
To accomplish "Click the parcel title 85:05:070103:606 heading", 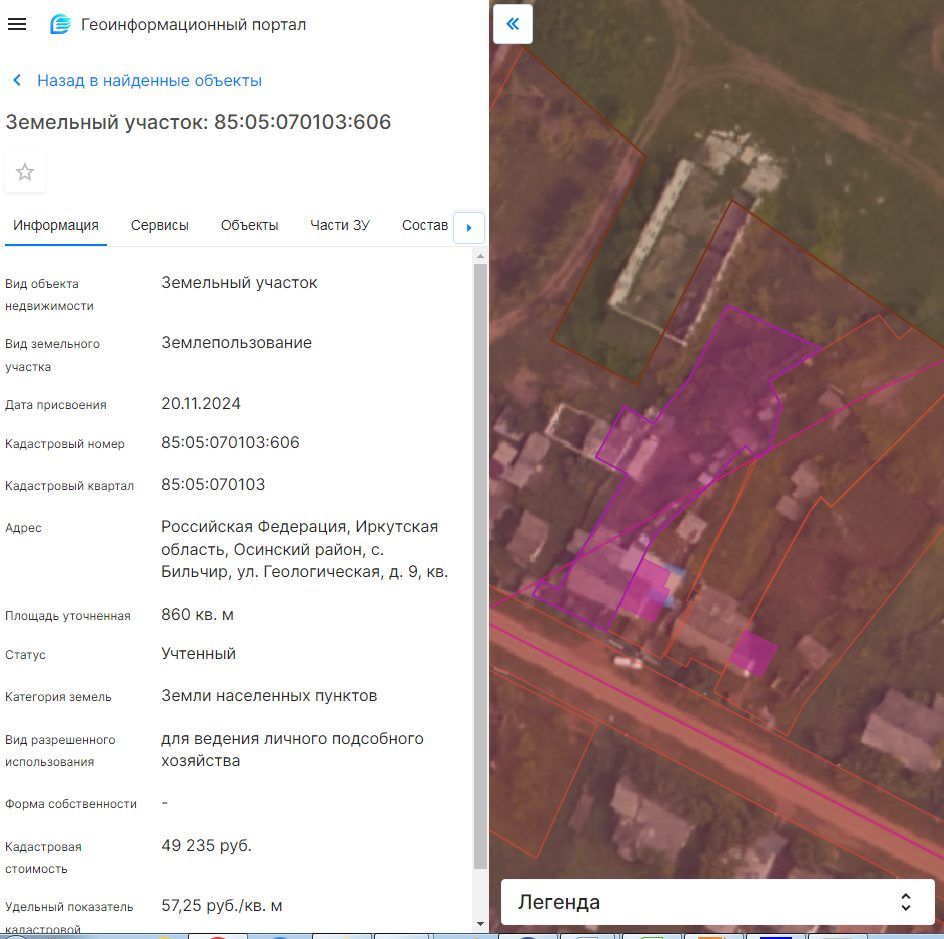I will (198, 122).
